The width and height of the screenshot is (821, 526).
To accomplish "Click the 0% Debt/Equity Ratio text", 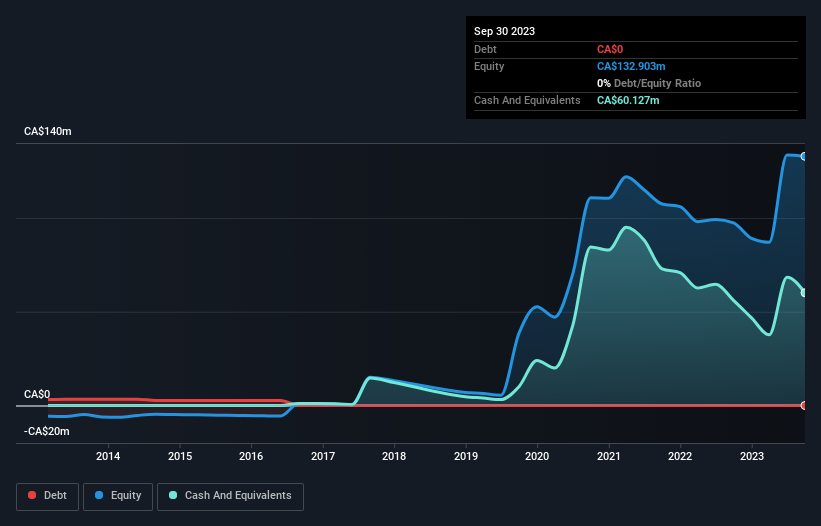I will (649, 83).
